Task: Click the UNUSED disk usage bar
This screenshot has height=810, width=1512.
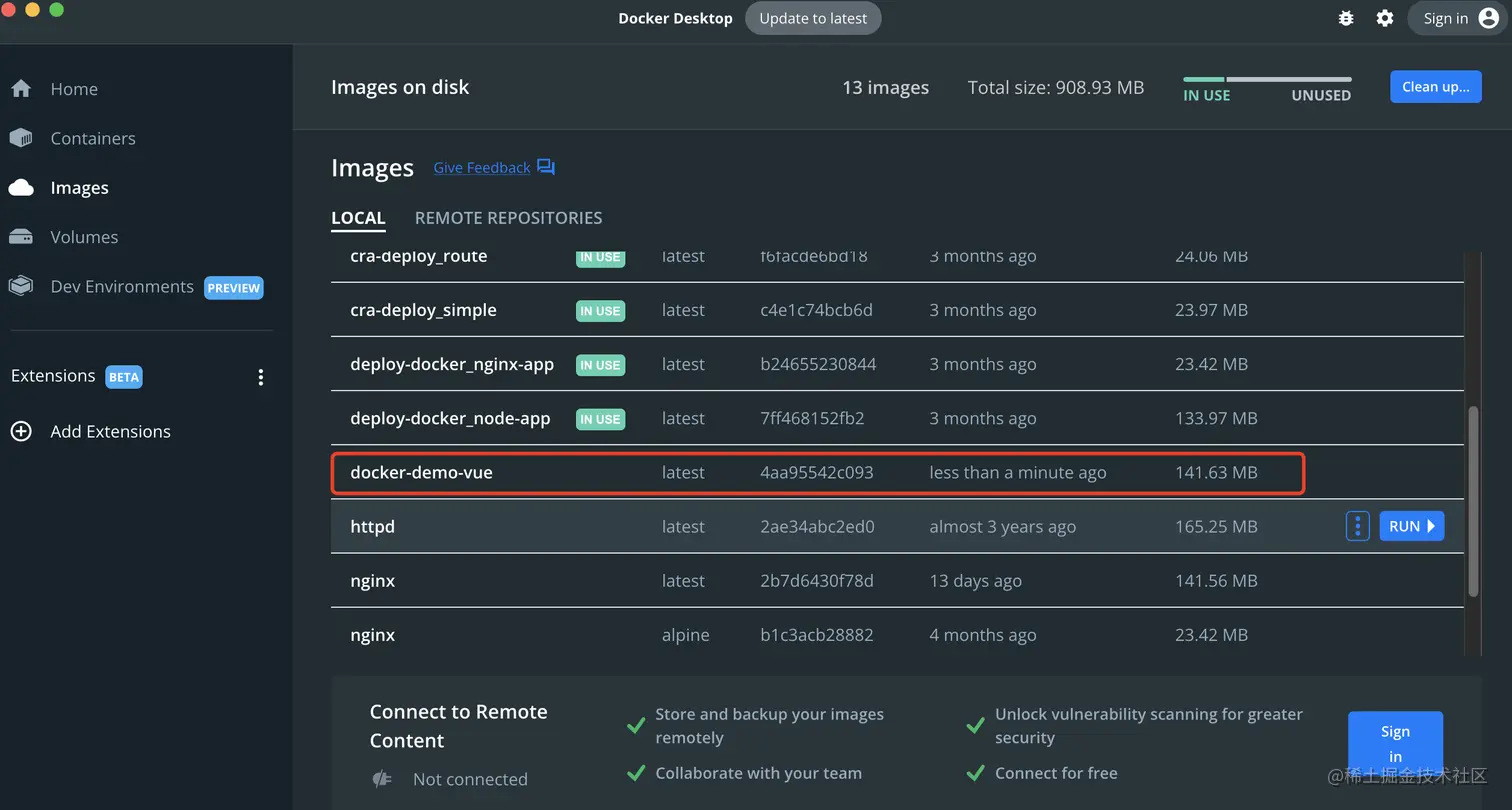Action: pos(1289,79)
